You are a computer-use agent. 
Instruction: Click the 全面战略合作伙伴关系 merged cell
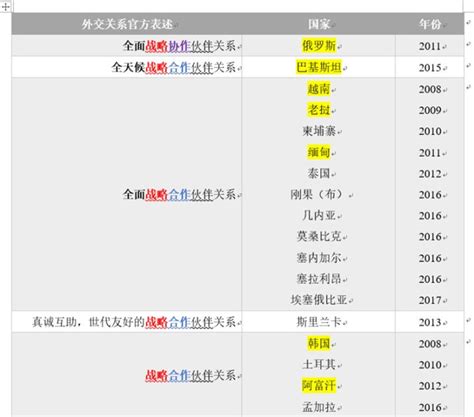pyautogui.click(x=127, y=194)
